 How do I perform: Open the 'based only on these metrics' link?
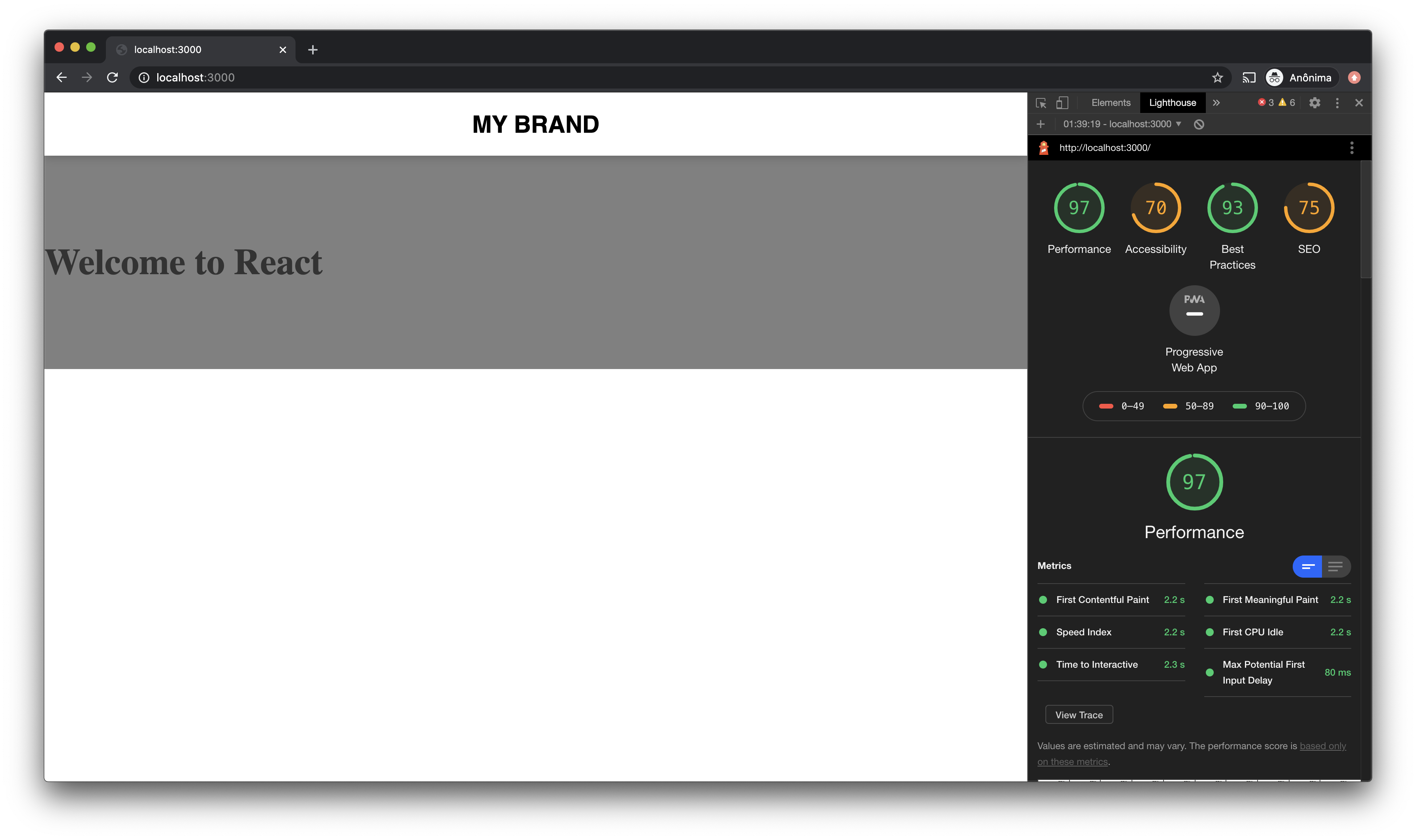(1322, 746)
